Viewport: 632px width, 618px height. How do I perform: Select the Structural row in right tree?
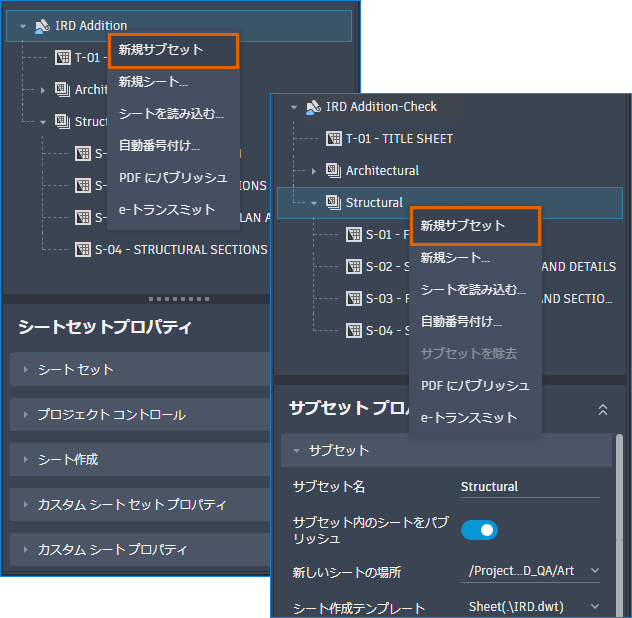(x=450, y=203)
